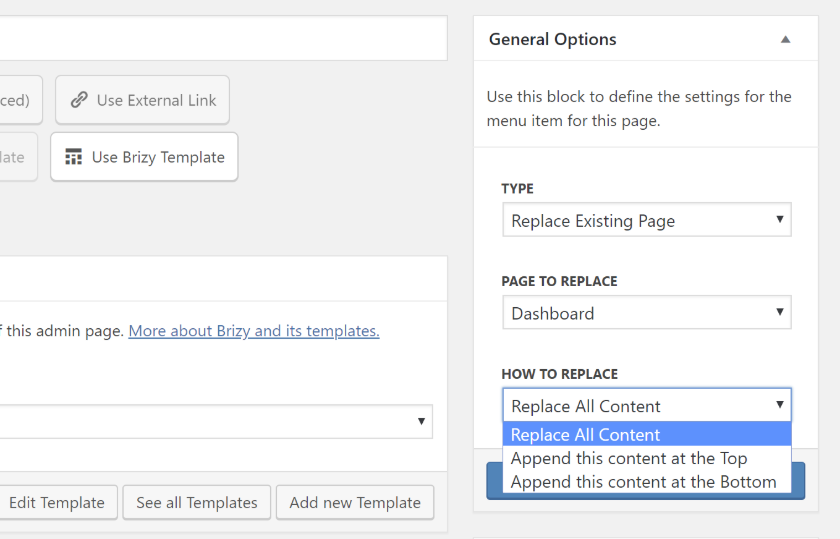Screen dimensions: 840x539
Task: Collapse the General Options panel arrow
Action: 785,39
